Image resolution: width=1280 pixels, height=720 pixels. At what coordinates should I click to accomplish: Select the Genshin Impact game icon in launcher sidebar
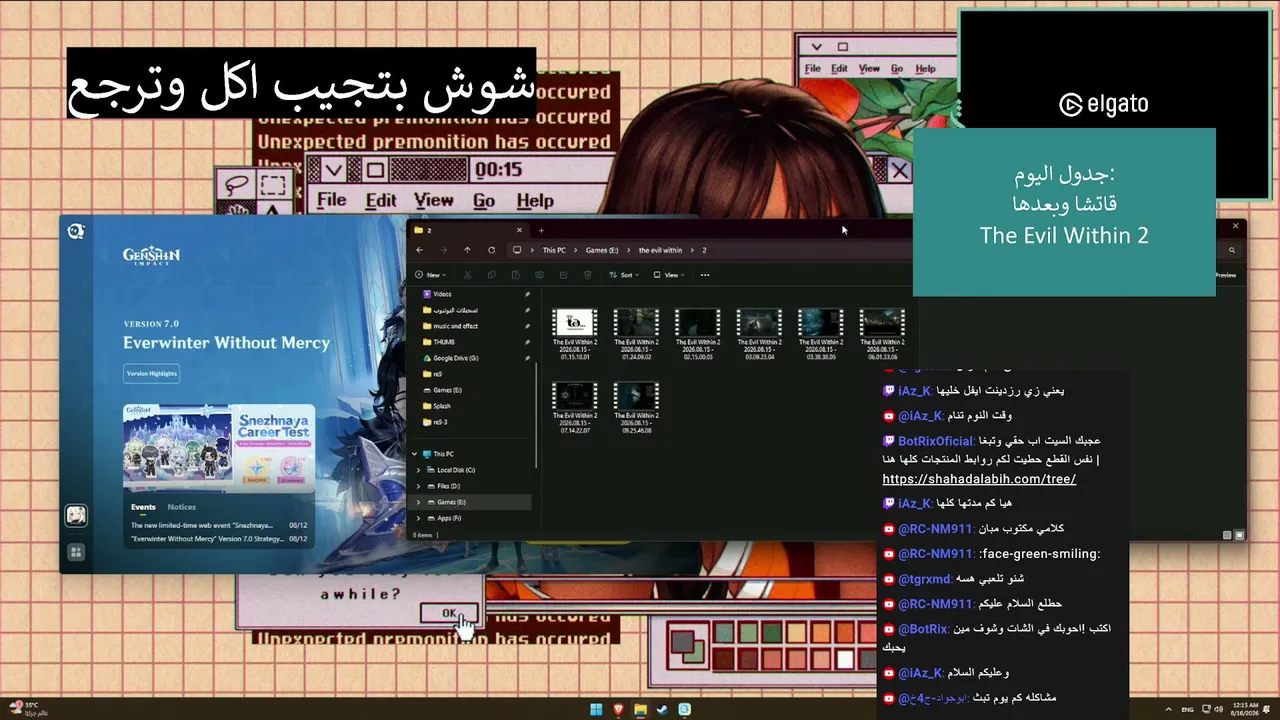(x=76, y=516)
